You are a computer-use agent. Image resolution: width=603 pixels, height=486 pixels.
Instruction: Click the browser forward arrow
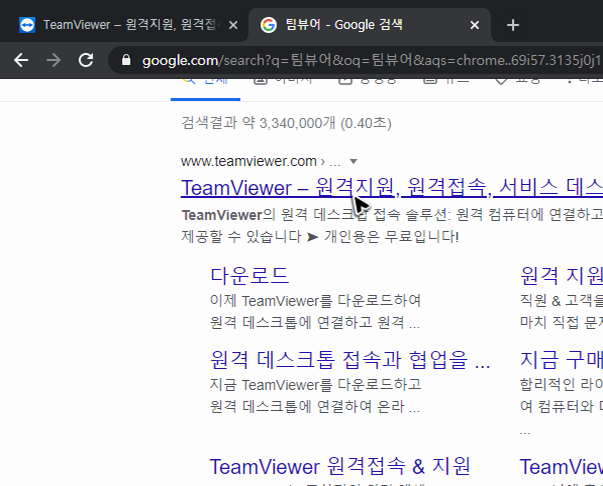[53, 60]
